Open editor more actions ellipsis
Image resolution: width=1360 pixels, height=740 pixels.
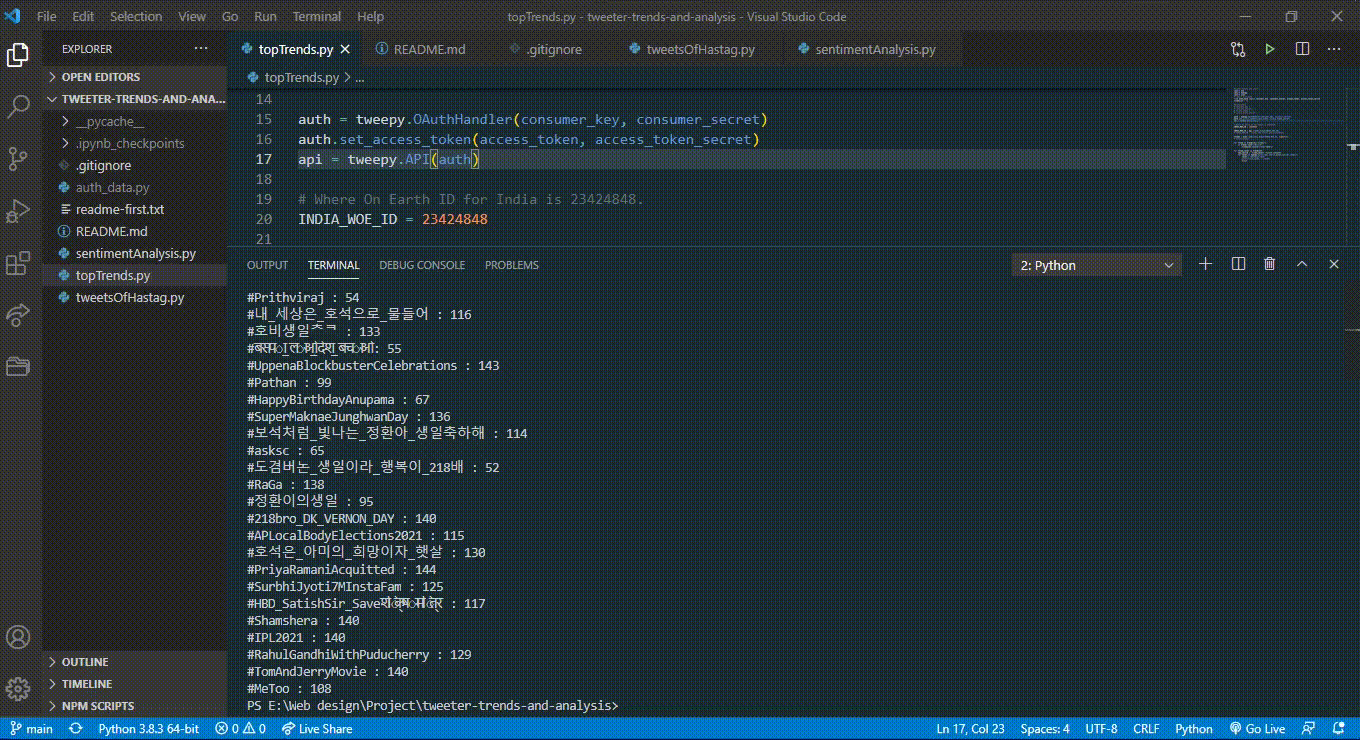[x=1334, y=48]
